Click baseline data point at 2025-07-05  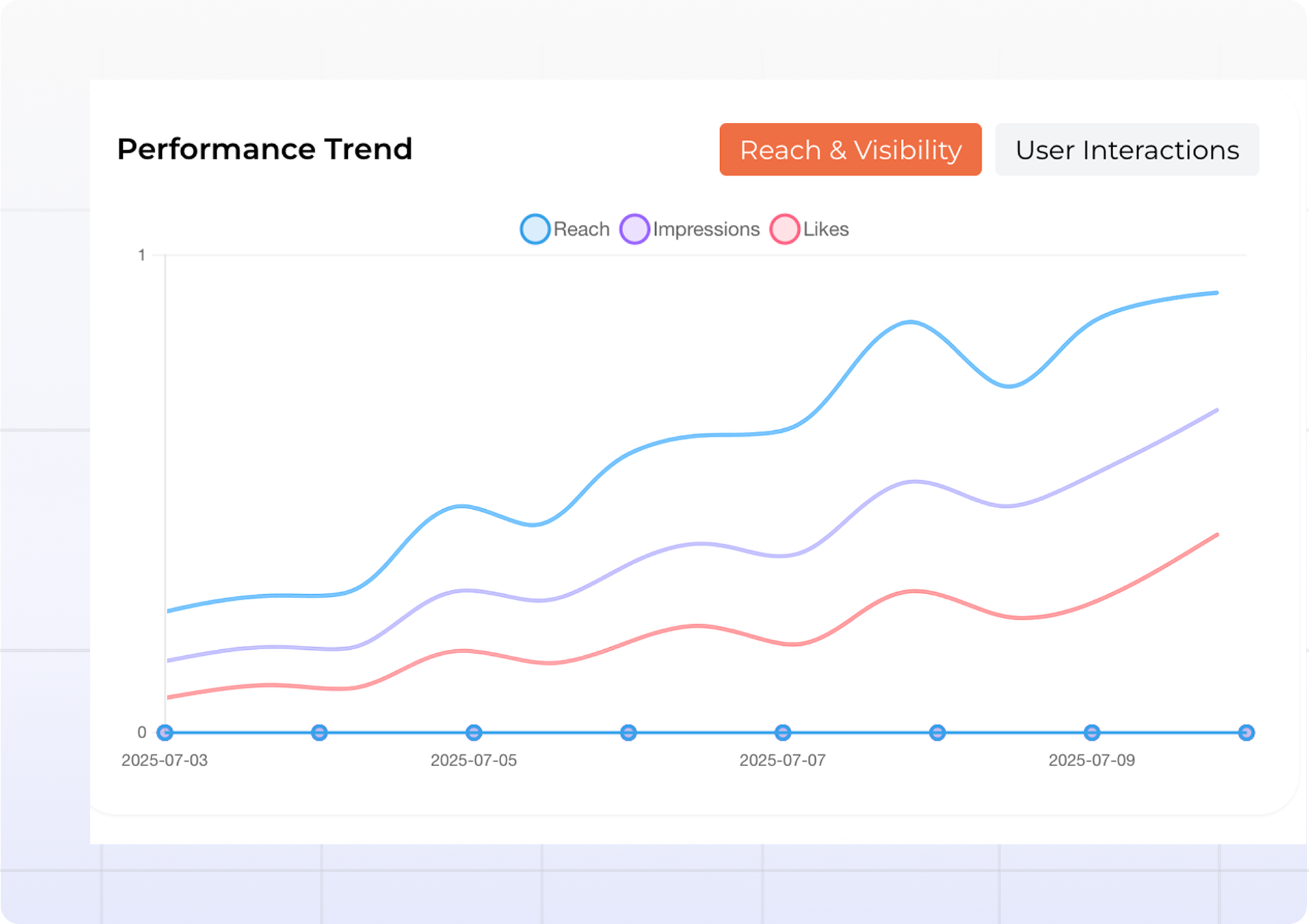pos(473,733)
